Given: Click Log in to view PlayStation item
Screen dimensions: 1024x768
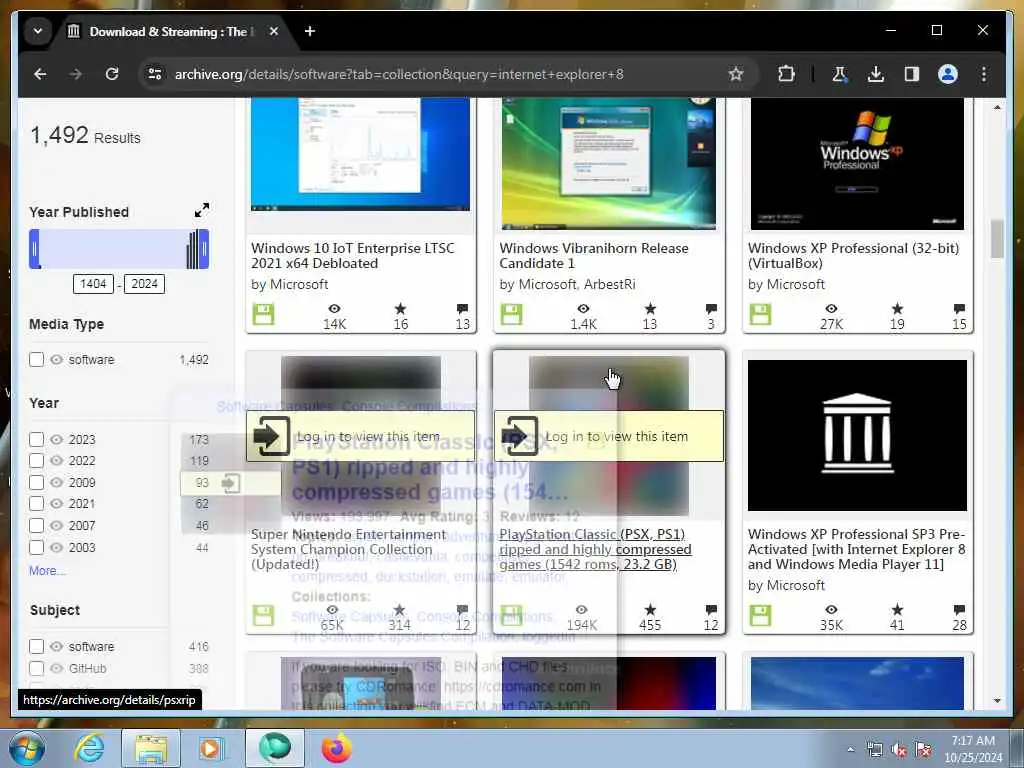Looking at the screenshot, I should coord(609,436).
